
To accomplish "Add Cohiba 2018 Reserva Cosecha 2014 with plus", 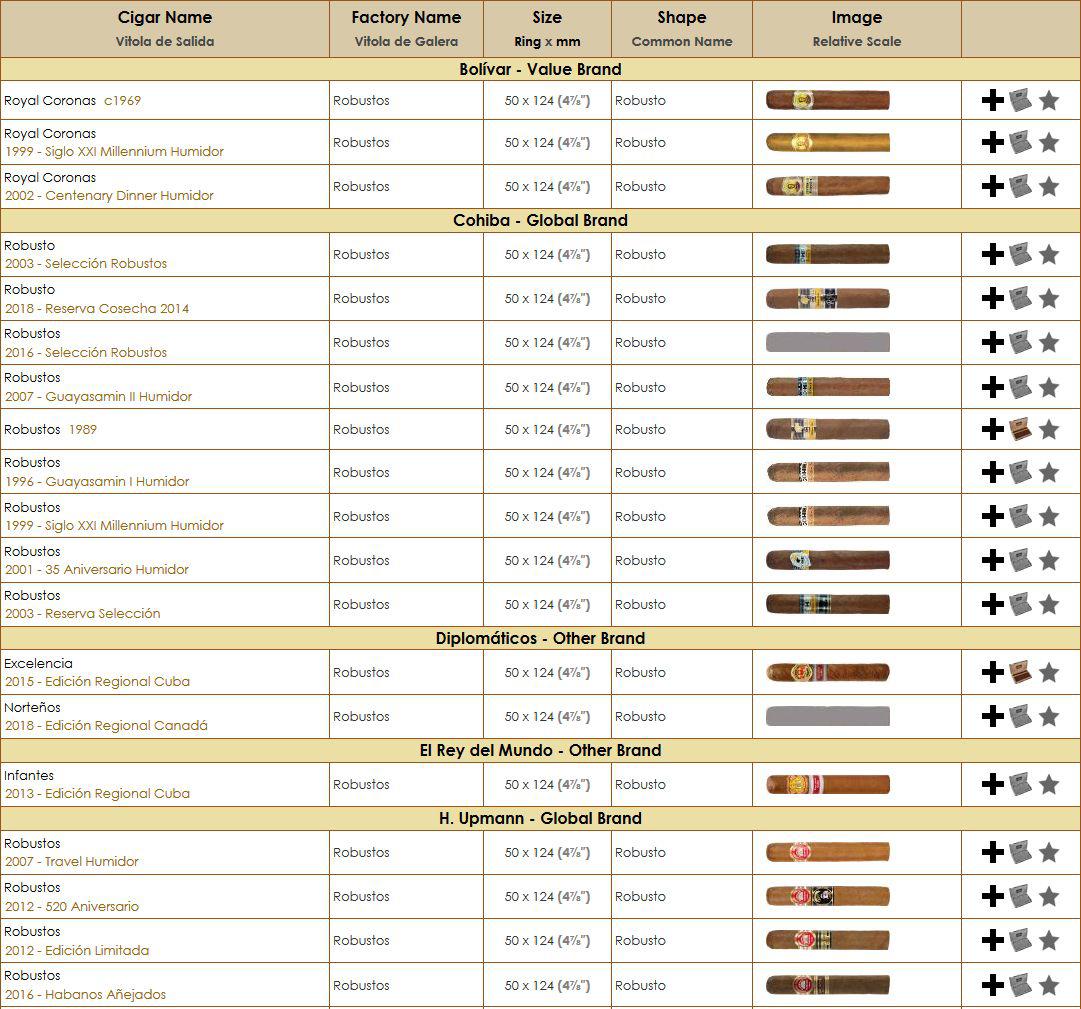I will pos(992,298).
